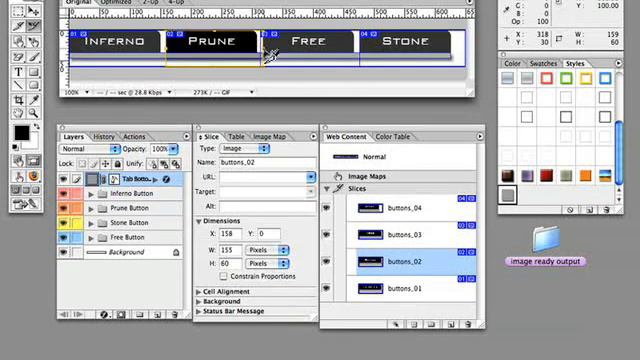Viewport: 640px width, 360px height.
Task: Expand the Free Button layer set
Action: (91, 238)
